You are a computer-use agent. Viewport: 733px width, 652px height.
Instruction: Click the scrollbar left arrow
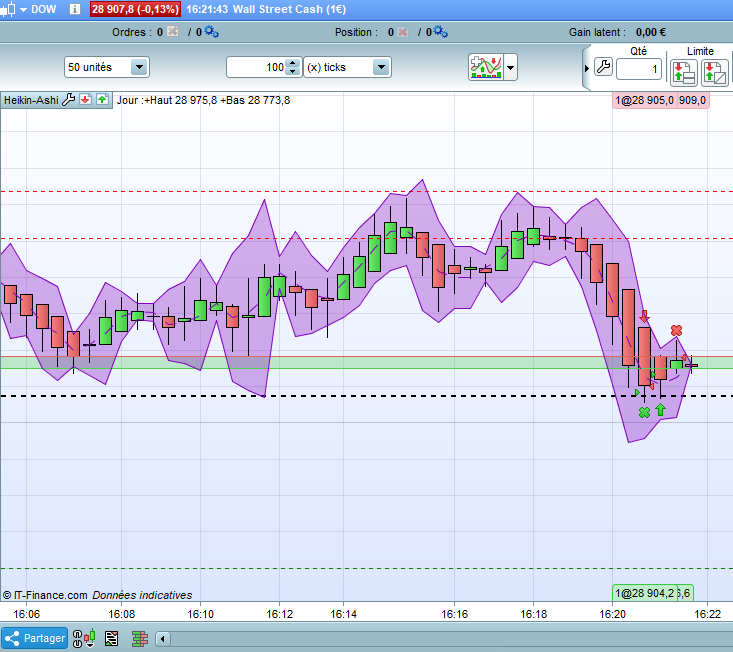[x=163, y=638]
